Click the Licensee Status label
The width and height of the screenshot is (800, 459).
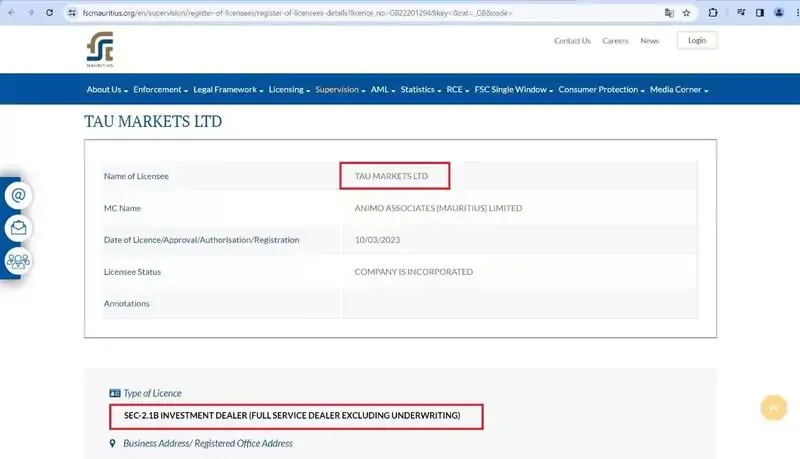[132, 272]
